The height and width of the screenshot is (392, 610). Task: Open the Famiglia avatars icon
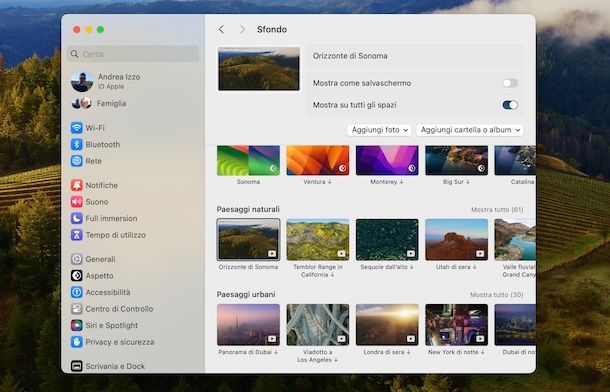[82, 103]
